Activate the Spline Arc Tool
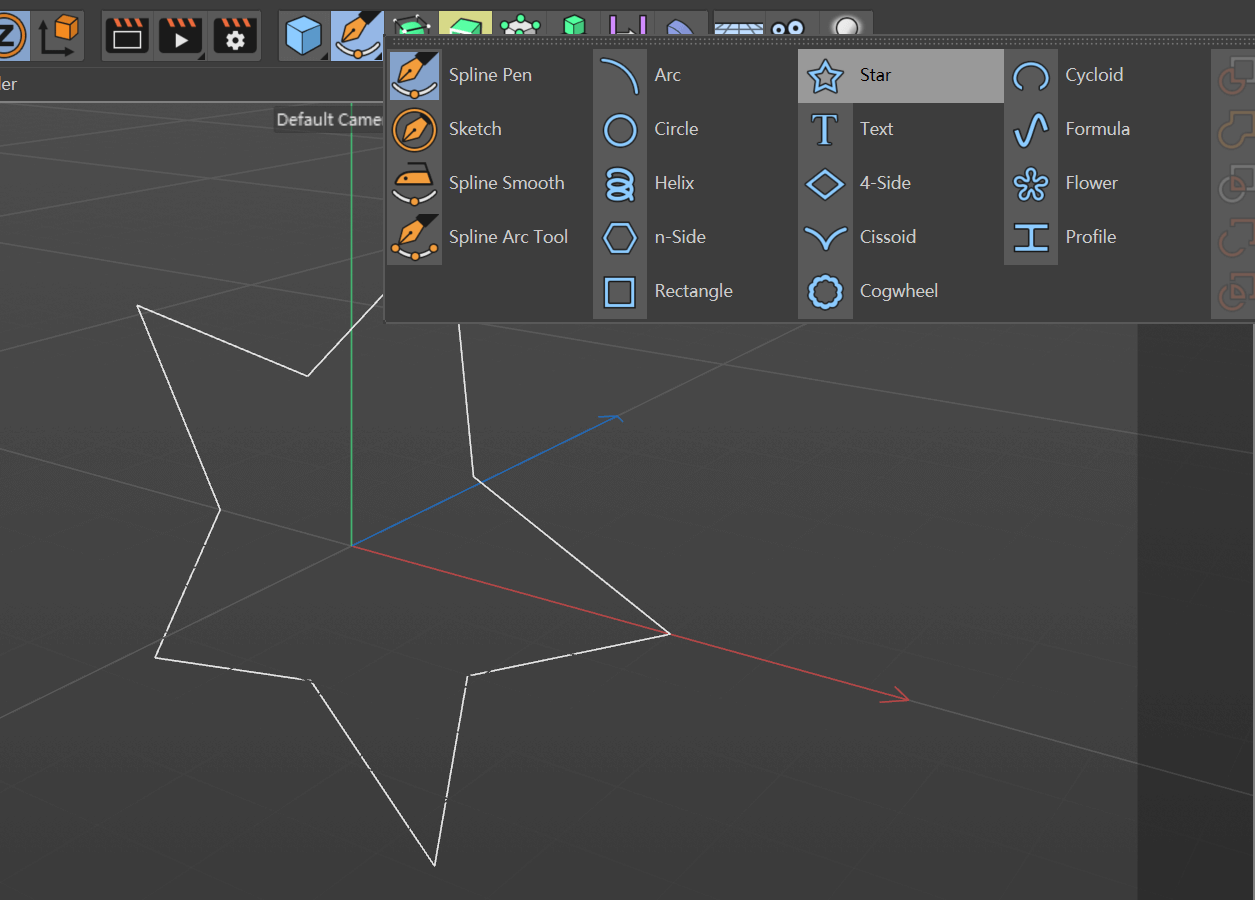Screen dimensions: 1255x900 point(489,237)
